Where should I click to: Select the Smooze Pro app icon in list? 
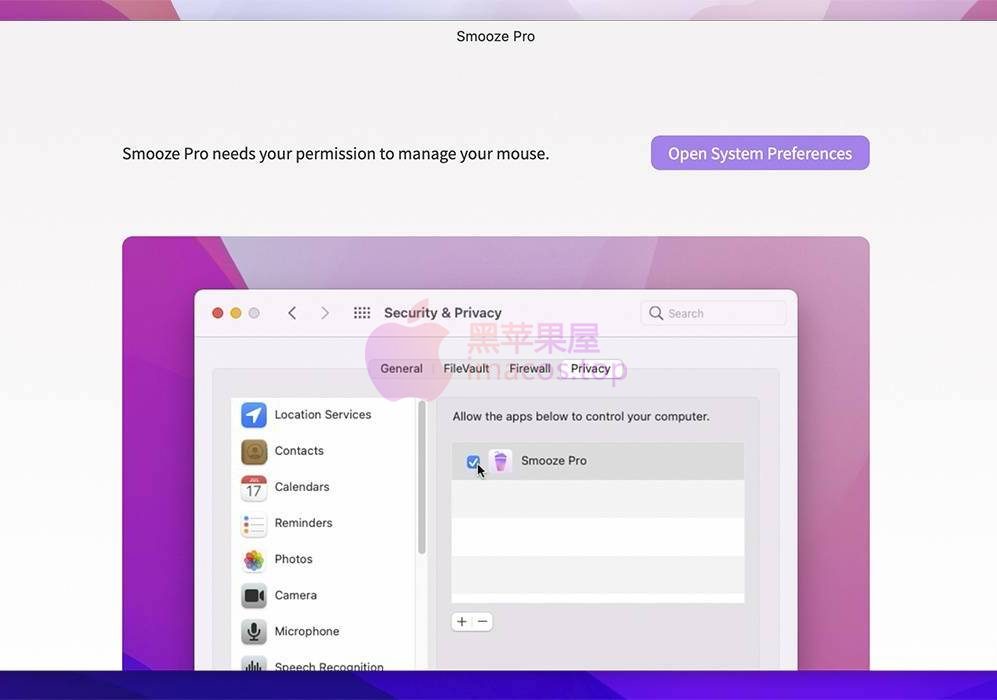pos(500,460)
